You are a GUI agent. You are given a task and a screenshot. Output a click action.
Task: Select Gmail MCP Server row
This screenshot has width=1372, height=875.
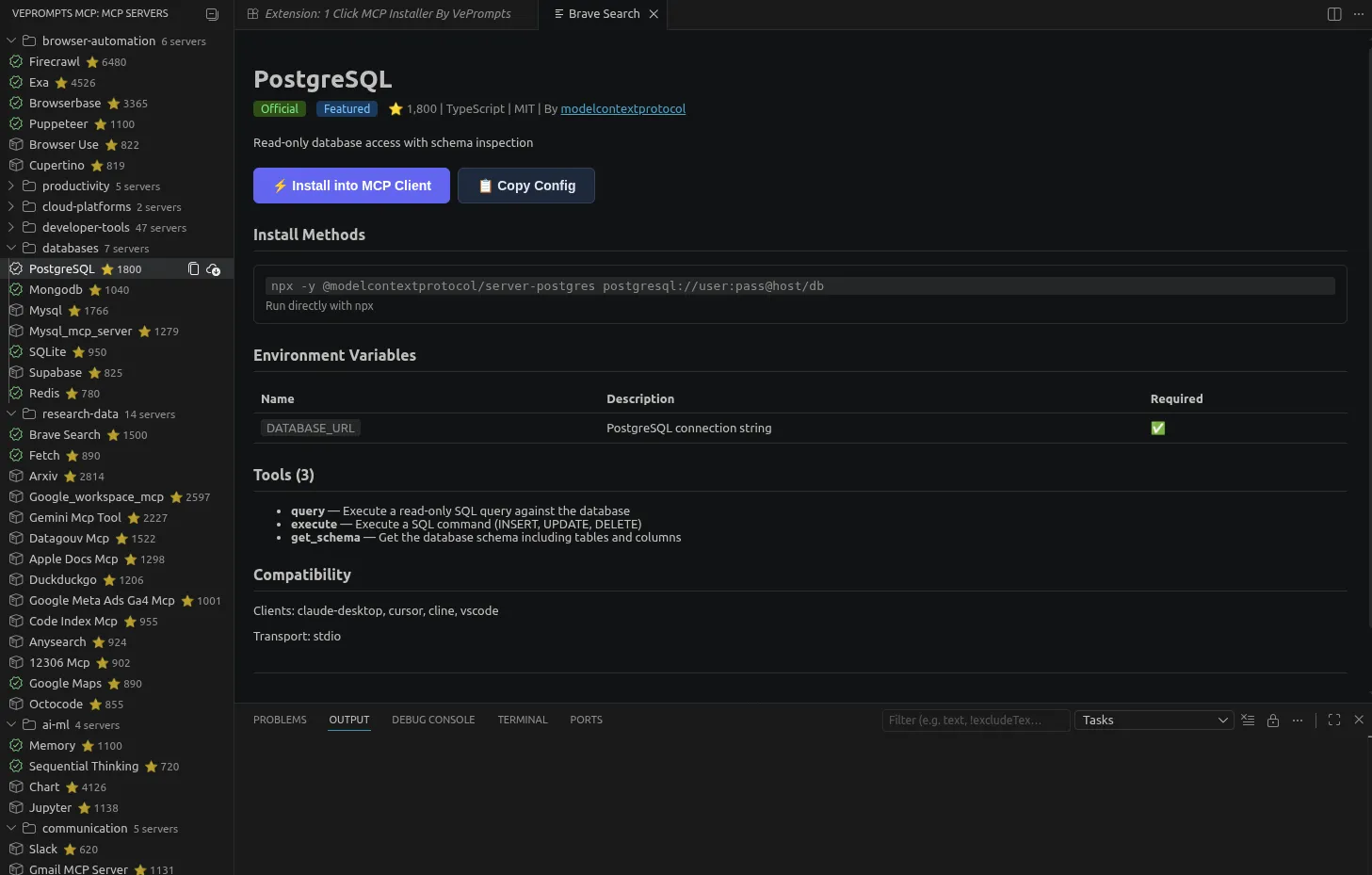point(117,868)
